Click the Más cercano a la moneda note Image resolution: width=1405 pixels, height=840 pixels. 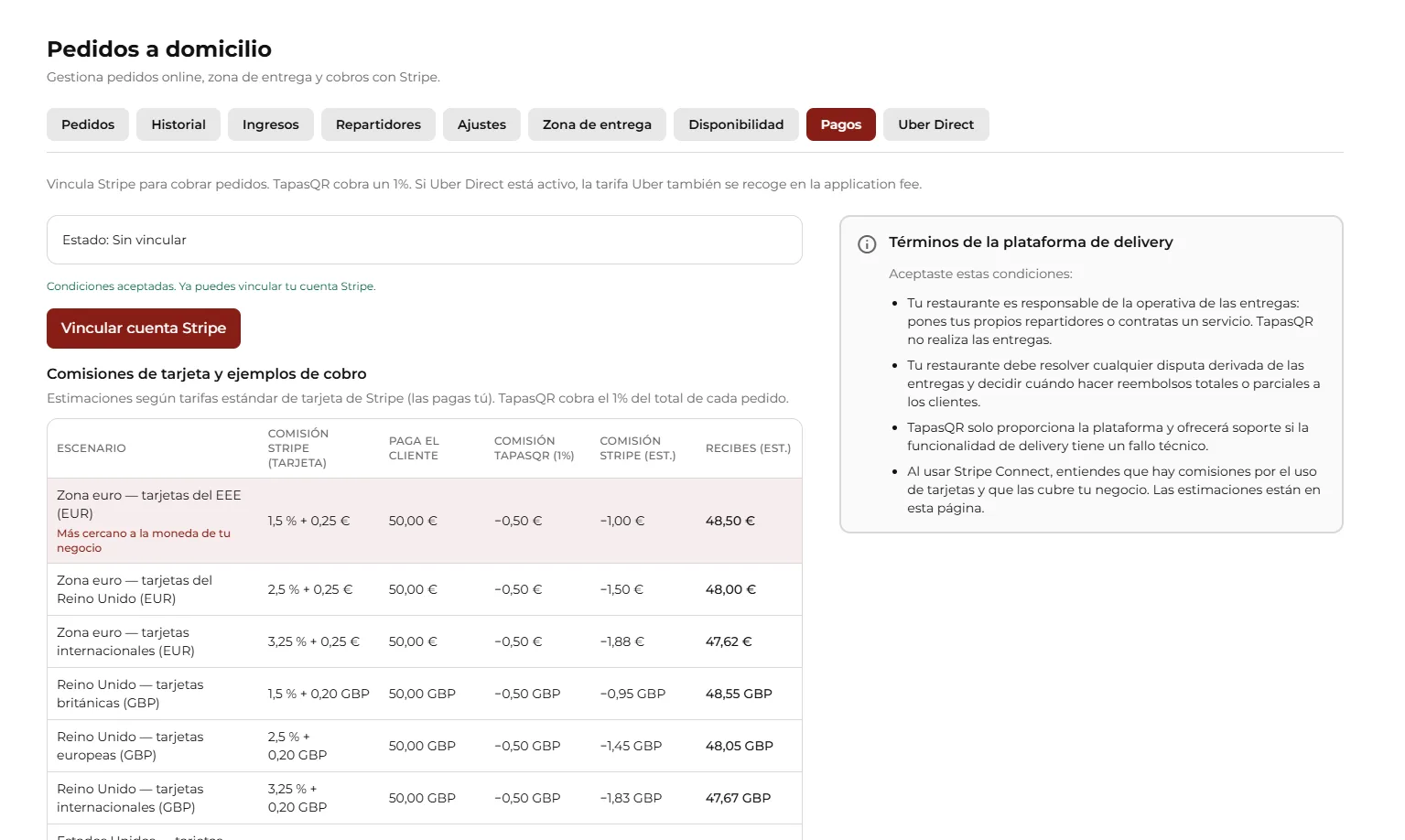(144, 541)
